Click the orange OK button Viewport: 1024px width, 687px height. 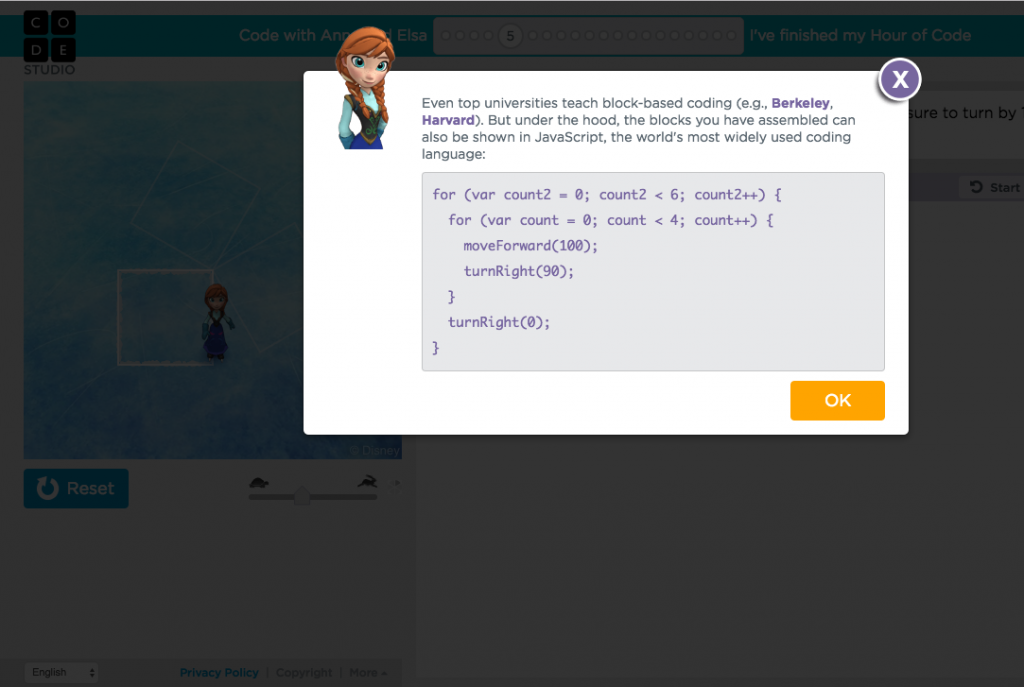(837, 400)
